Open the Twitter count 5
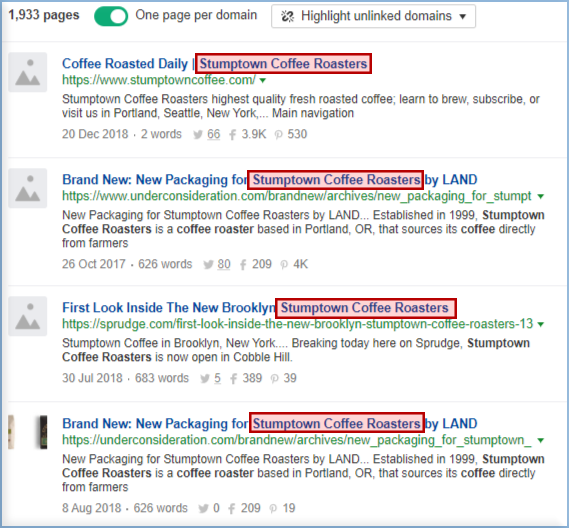 (217, 378)
